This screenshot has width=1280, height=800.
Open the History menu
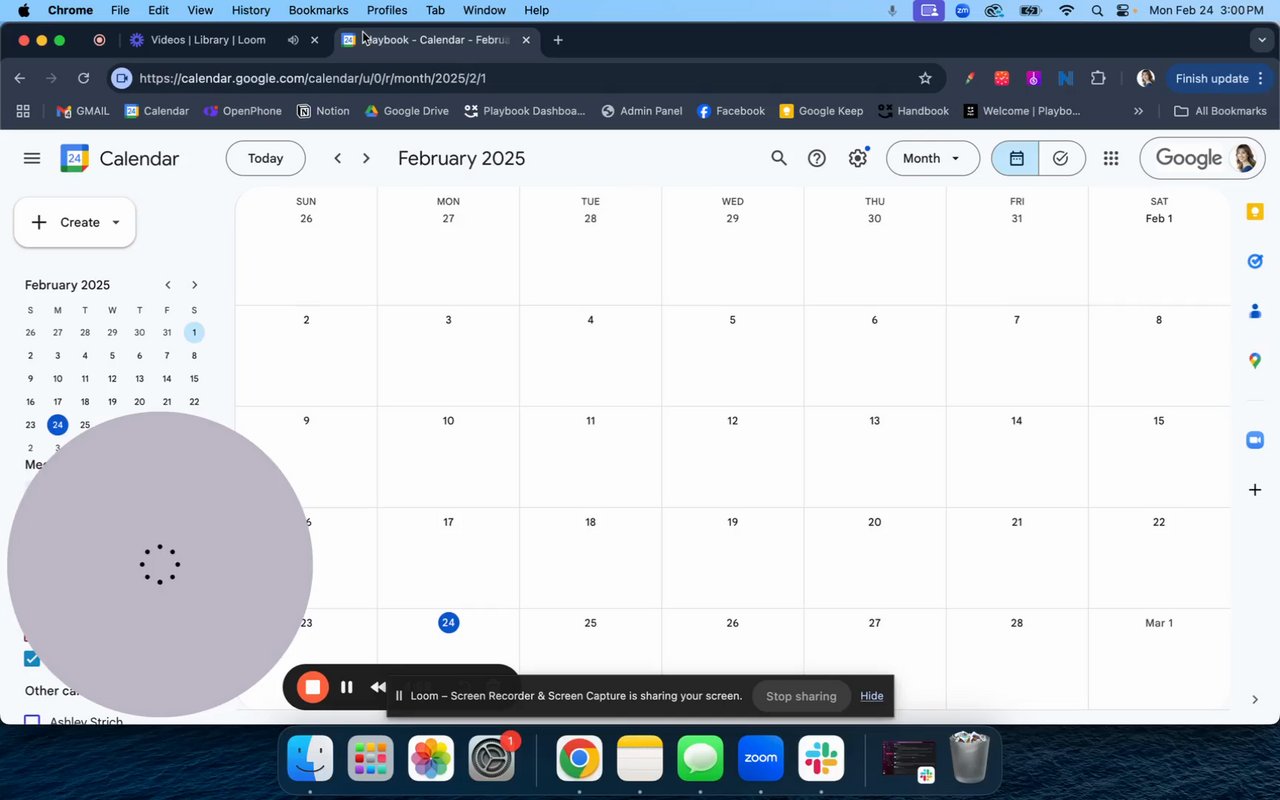(251, 10)
